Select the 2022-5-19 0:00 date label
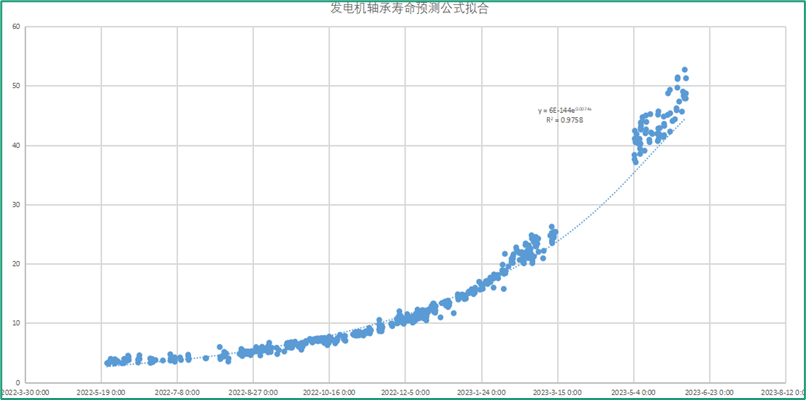The height and width of the screenshot is (400, 806). (x=102, y=392)
